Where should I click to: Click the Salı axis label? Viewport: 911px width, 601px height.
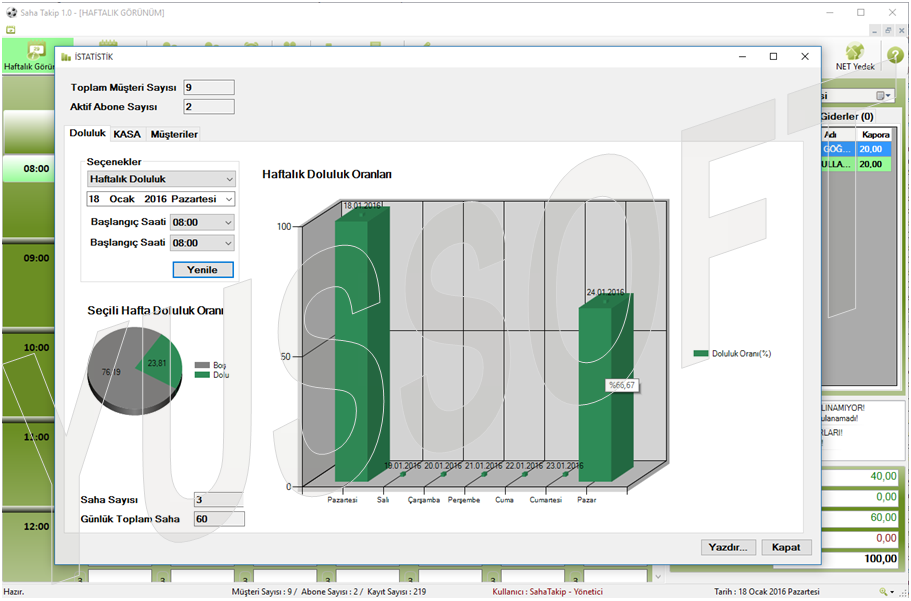tap(383, 500)
